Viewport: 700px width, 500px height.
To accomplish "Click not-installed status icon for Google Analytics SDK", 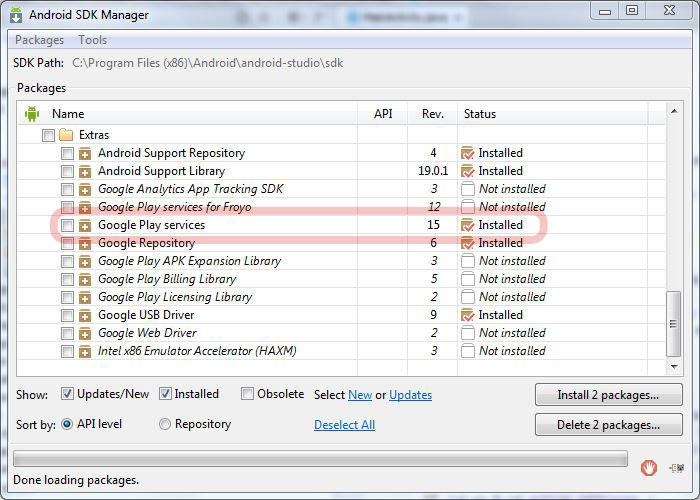I will [467, 189].
